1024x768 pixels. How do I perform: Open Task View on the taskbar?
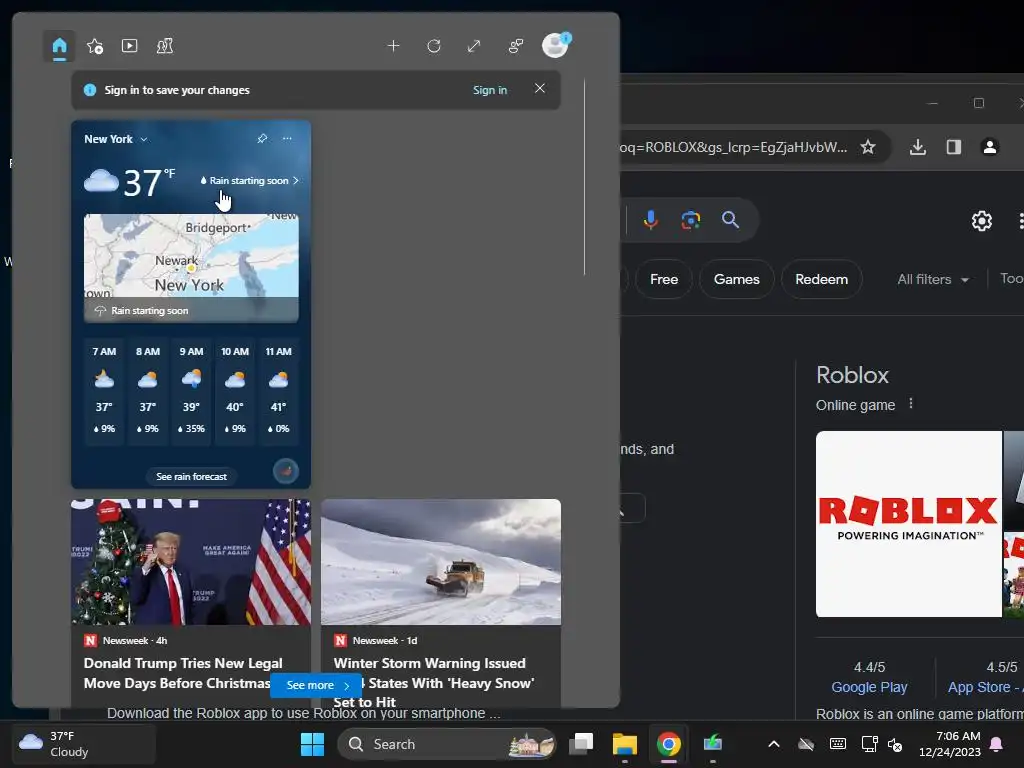(581, 744)
